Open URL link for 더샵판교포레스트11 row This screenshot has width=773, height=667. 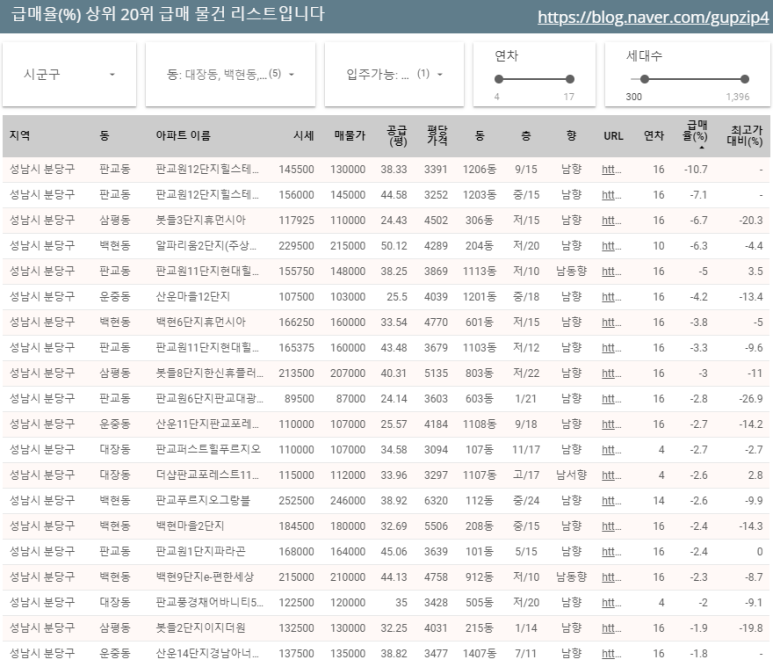[x=611, y=476]
